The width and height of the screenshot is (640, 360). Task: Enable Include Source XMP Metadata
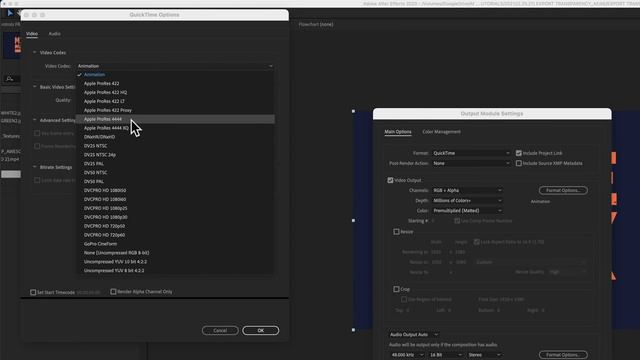click(x=519, y=163)
